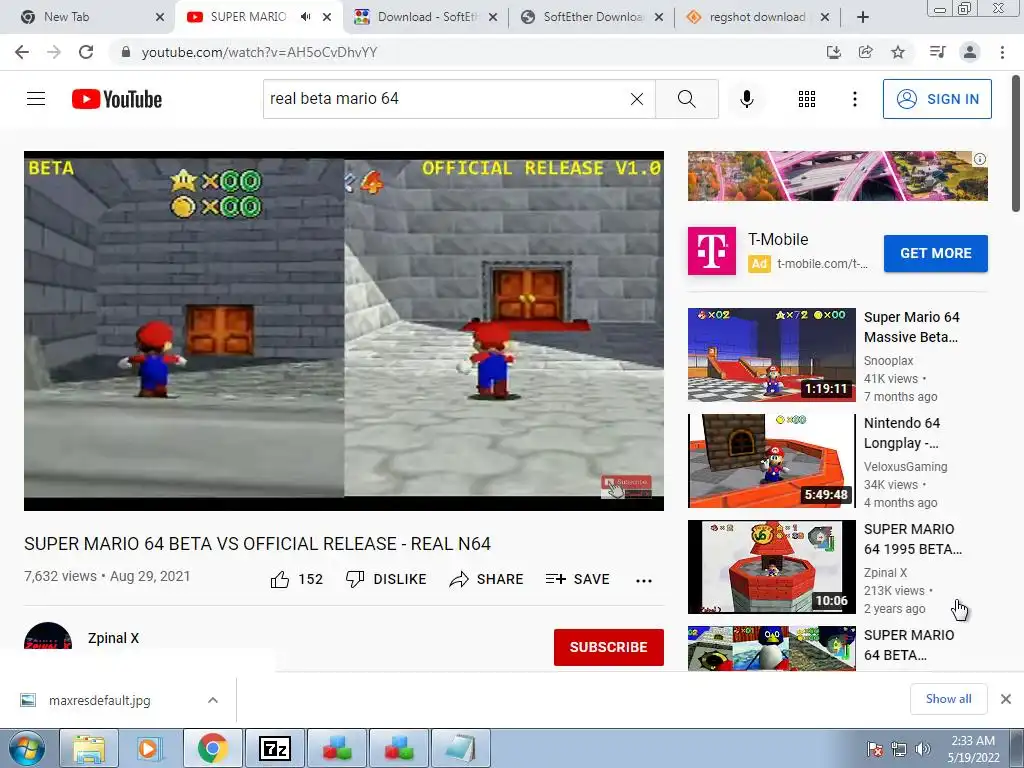Viewport: 1024px width, 768px height.
Task: Open the volume speaker tray icon
Action: click(x=923, y=749)
